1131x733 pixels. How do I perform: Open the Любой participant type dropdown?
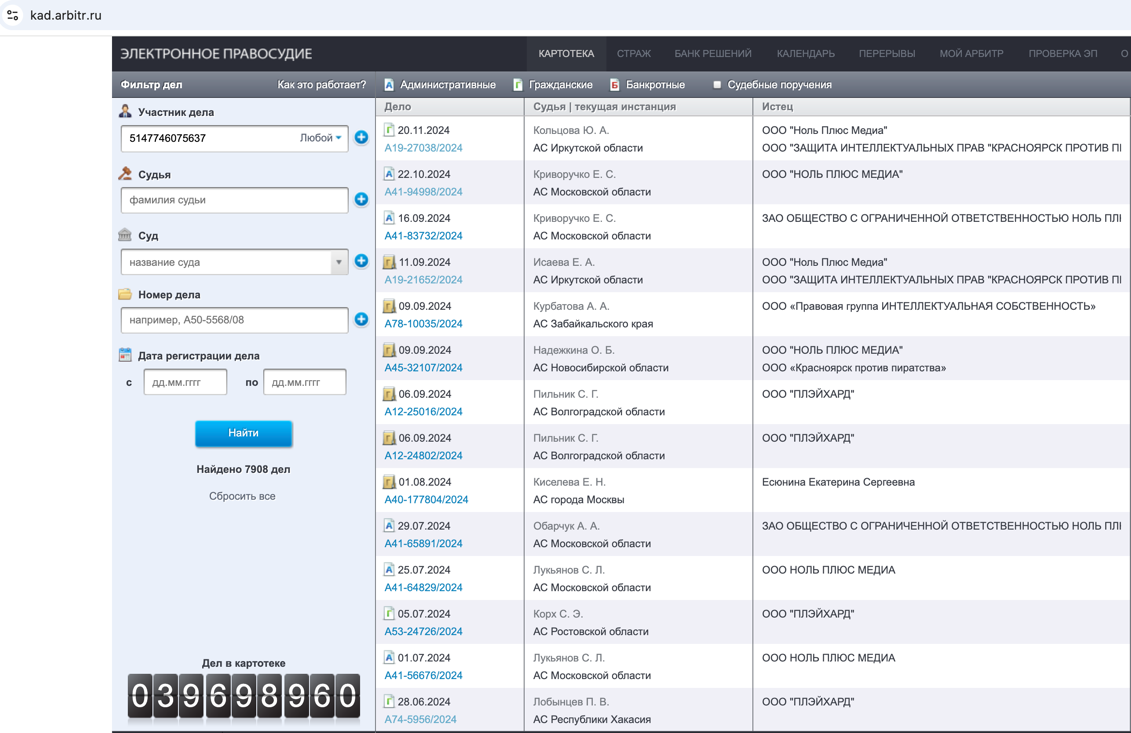[321, 138]
